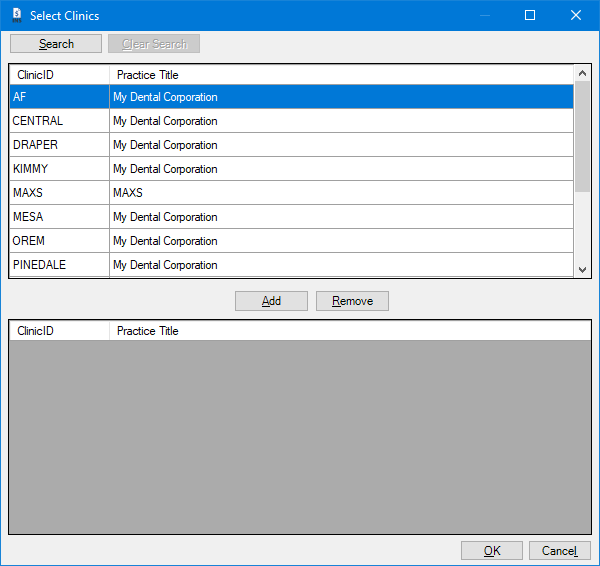Sort by upper ClinicID column header
The height and width of the screenshot is (566, 600).
pyautogui.click(x=59, y=75)
